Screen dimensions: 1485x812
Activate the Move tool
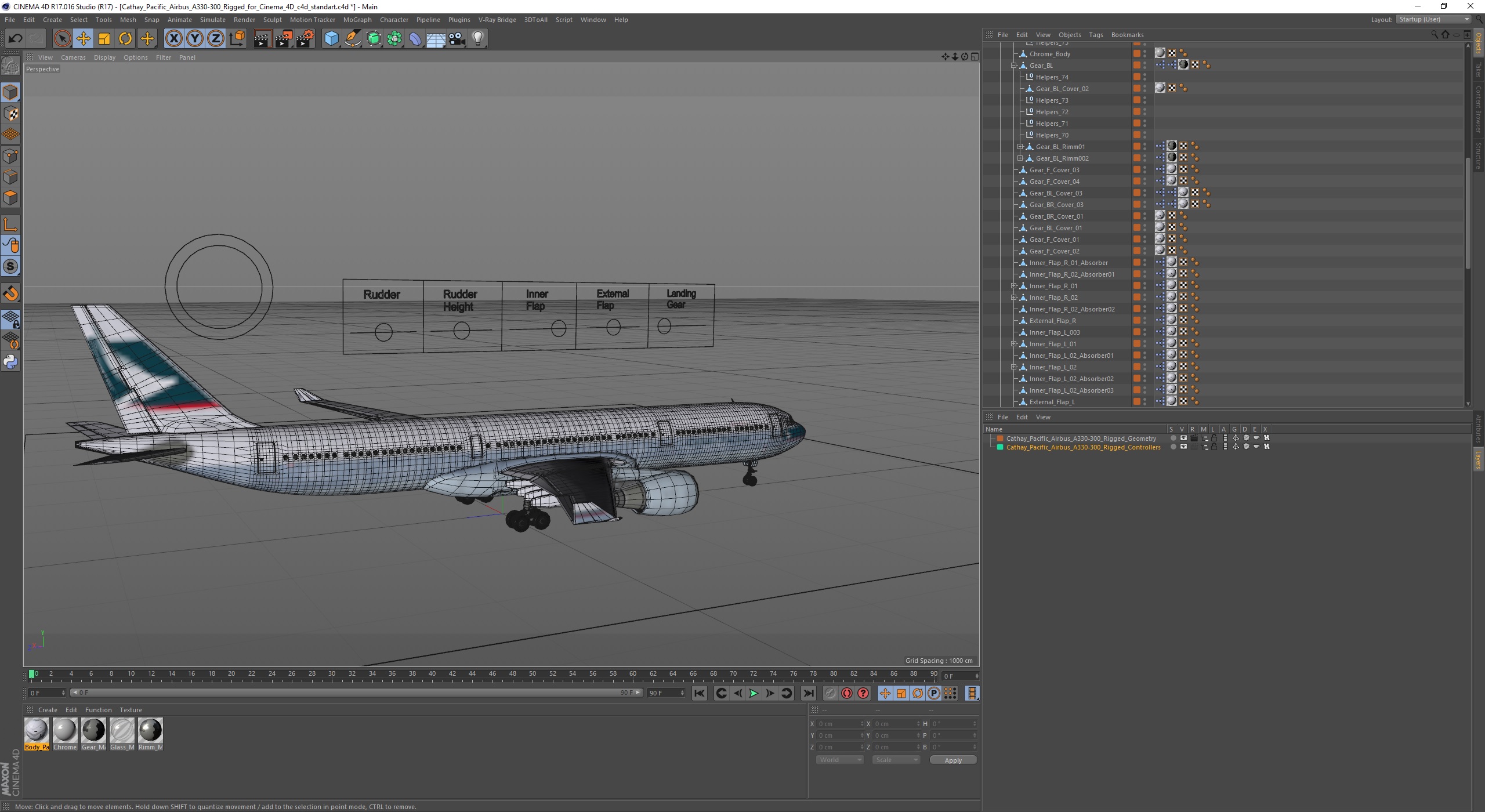tap(83, 39)
